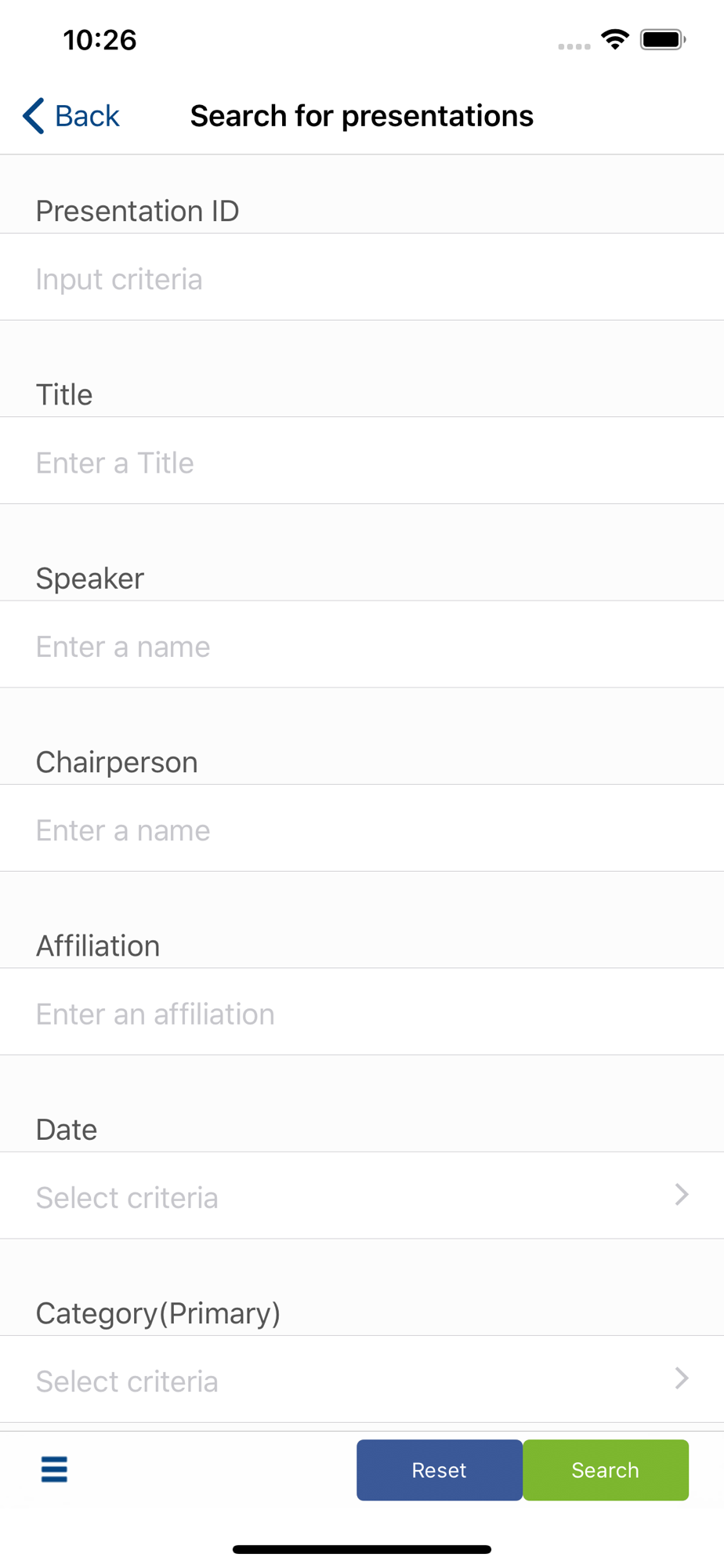Tap the Chairperson name input field
This screenshot has width=724, height=1568.
(x=360, y=829)
